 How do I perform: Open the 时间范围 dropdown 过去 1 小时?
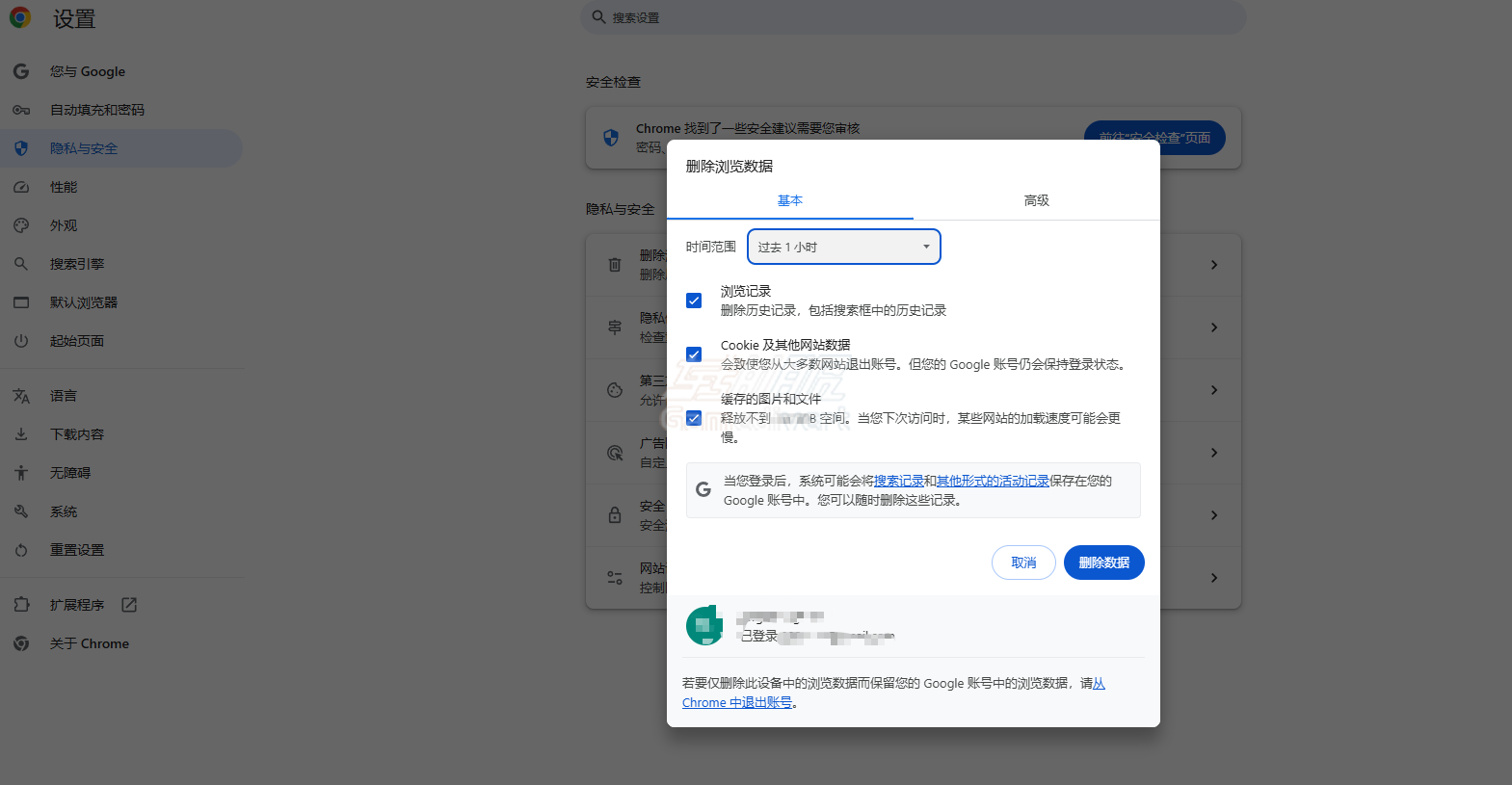click(844, 247)
